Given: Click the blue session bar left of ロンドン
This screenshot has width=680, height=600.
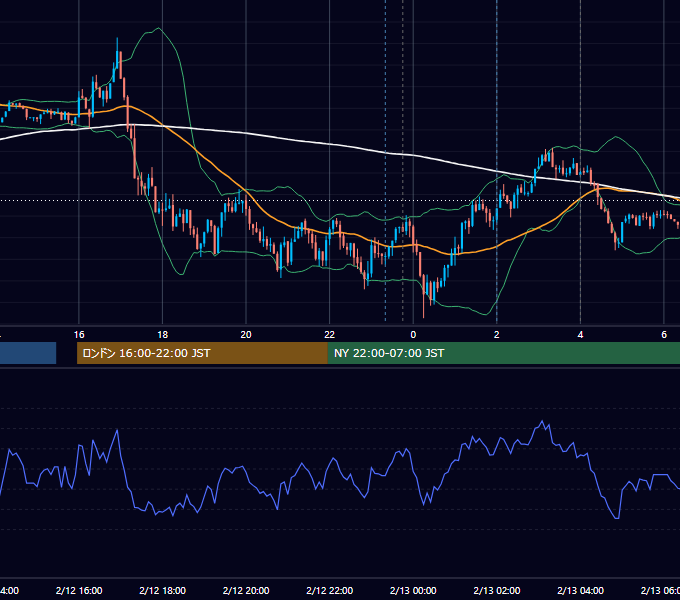Looking at the screenshot, I should [28, 353].
